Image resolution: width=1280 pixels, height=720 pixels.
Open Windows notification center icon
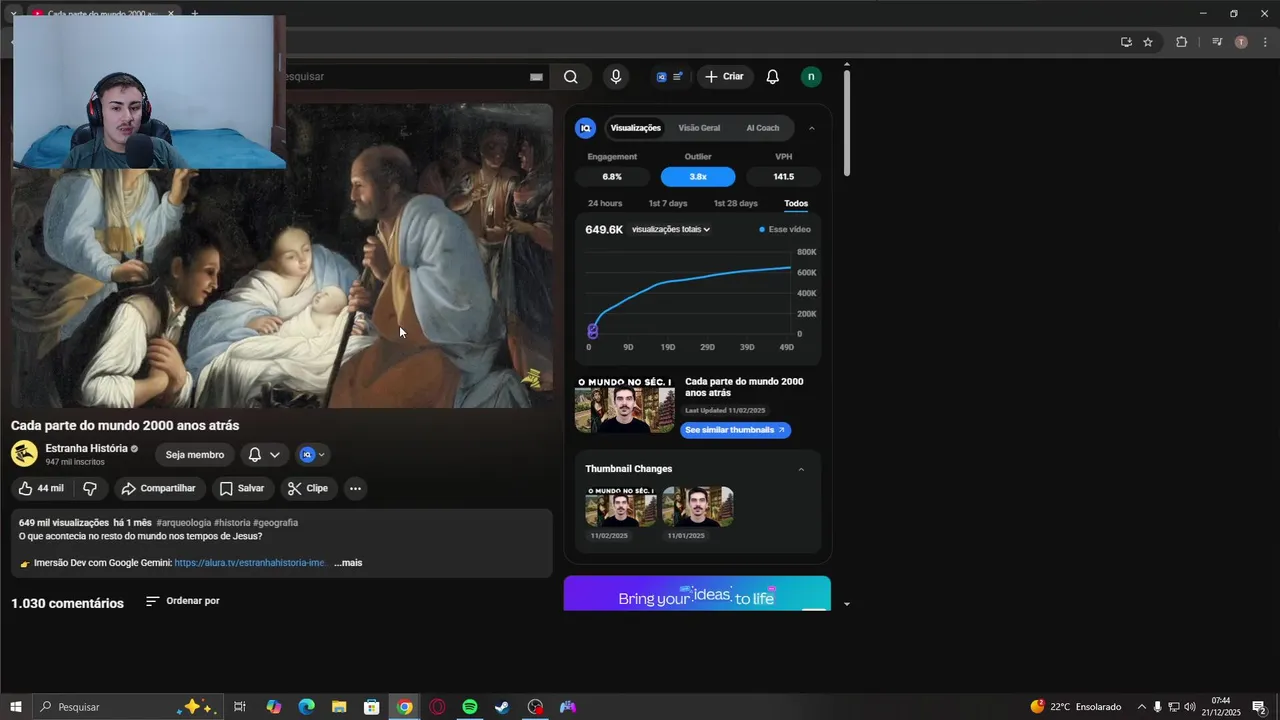click(x=1259, y=707)
